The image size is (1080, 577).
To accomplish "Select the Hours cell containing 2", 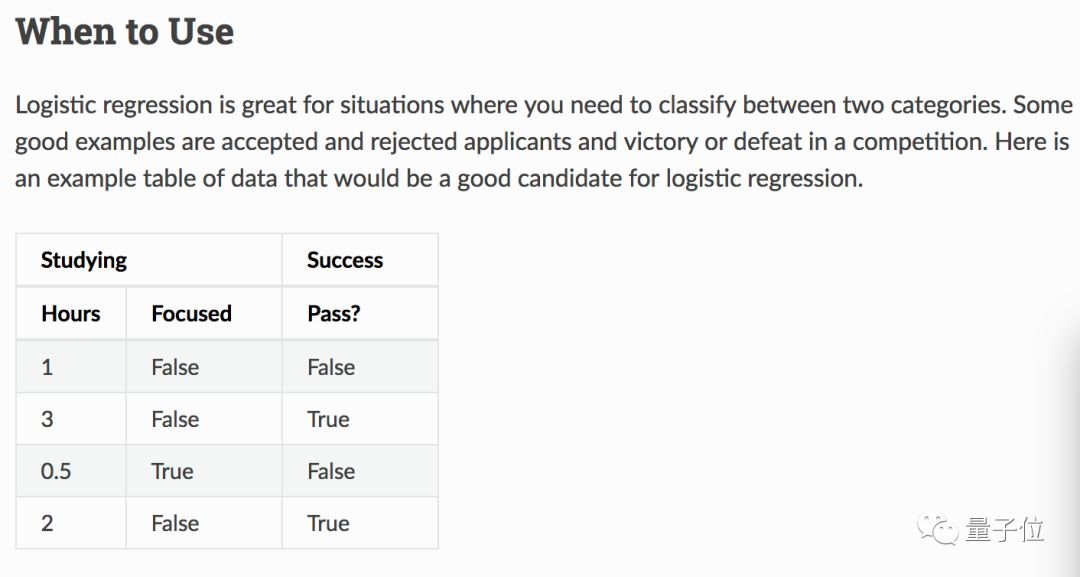I will click(x=47, y=523).
